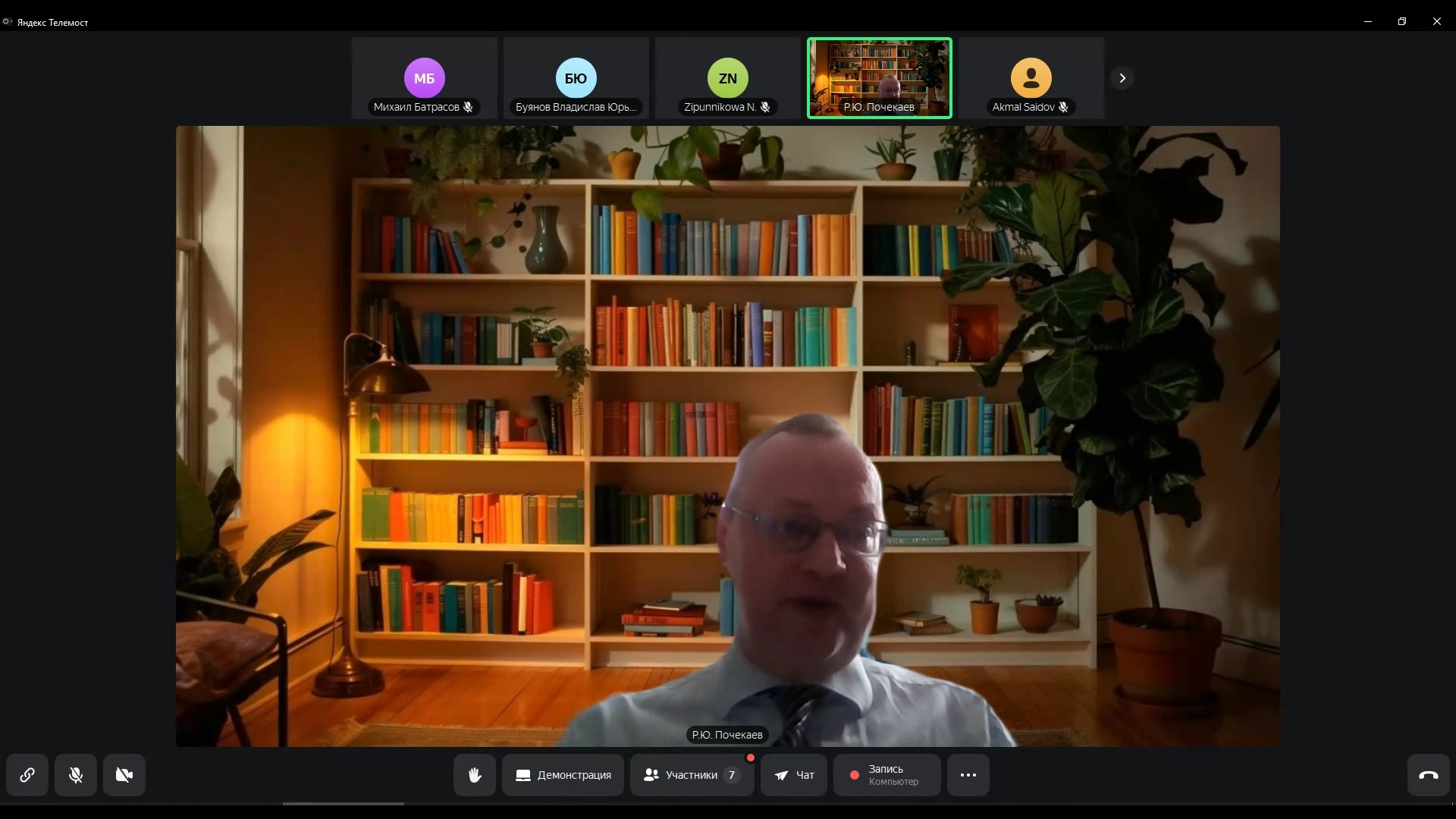1456x819 pixels.
Task: Select Михаил Батрасов participant tile
Action: [424, 78]
